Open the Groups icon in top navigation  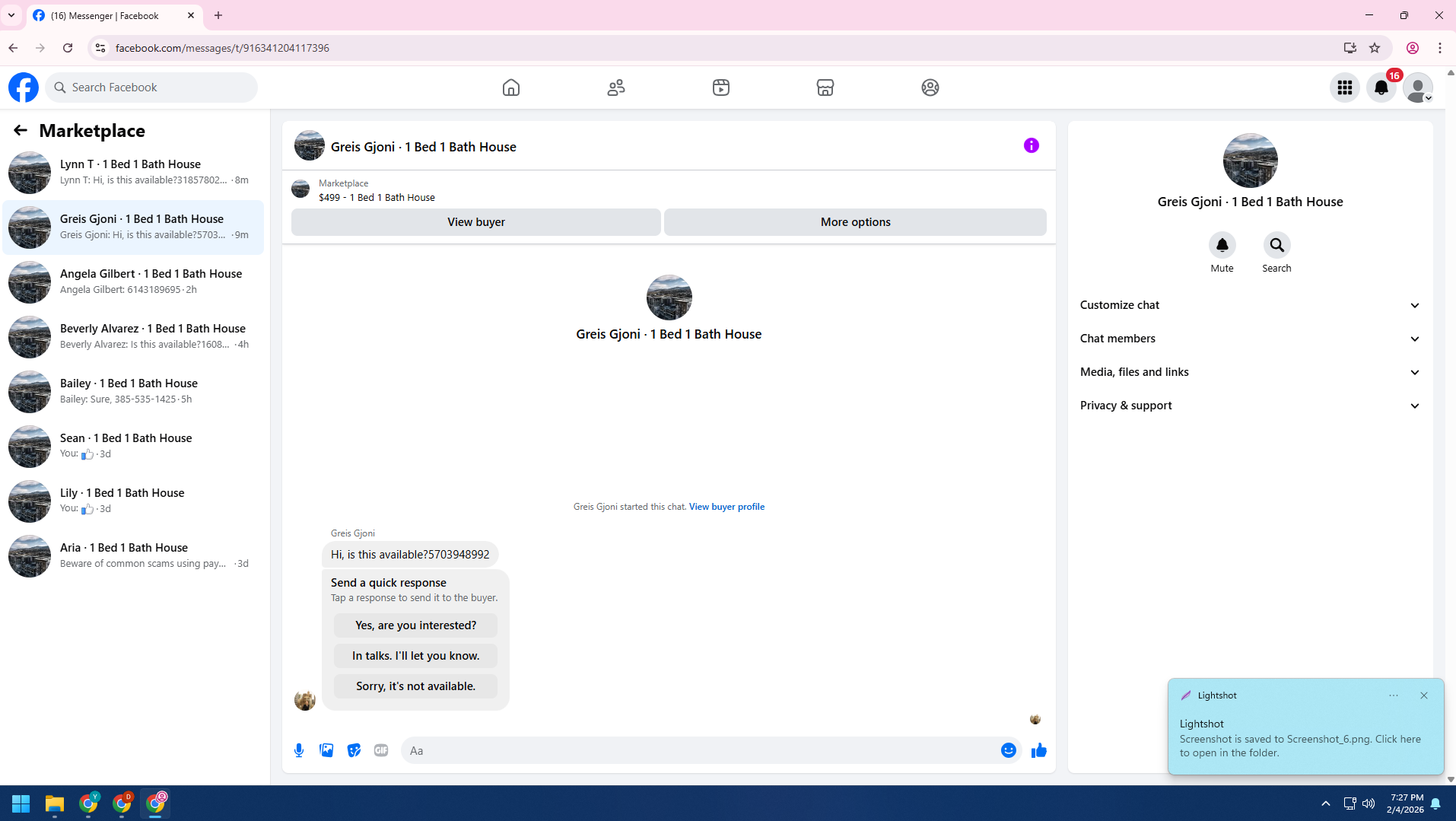point(930,88)
